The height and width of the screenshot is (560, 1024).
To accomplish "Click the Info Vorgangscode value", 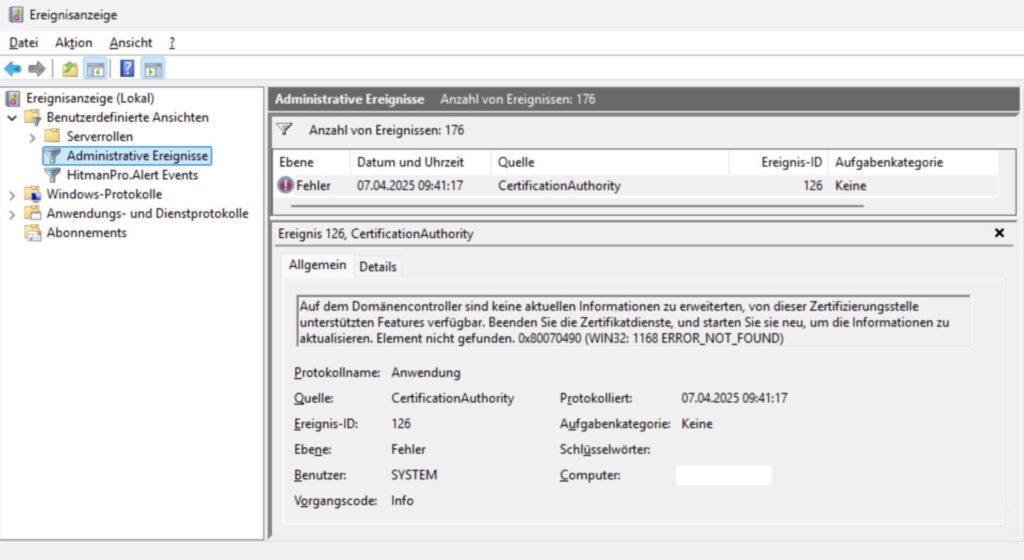I will 402,501.
